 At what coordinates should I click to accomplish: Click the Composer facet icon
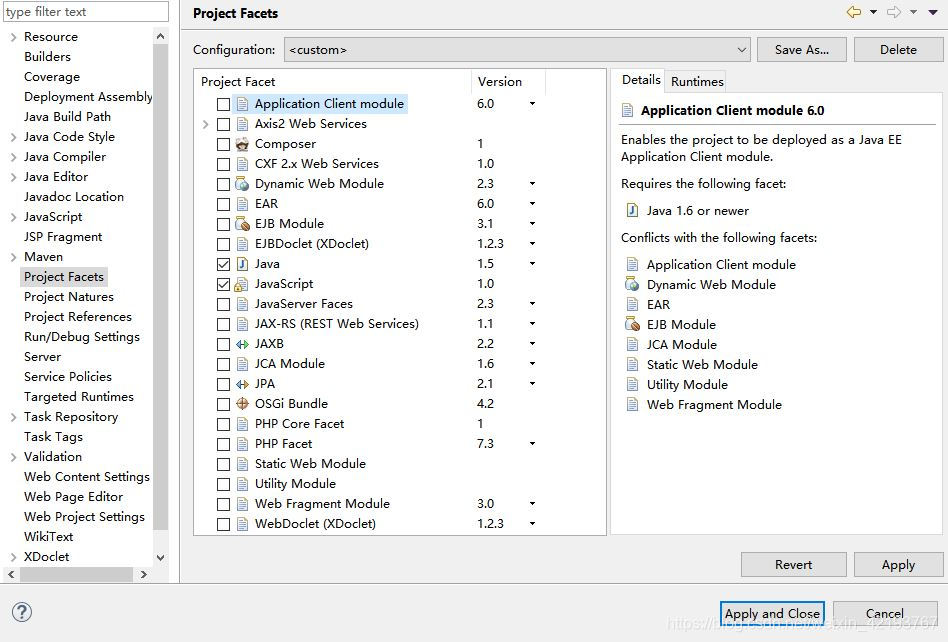coord(241,144)
